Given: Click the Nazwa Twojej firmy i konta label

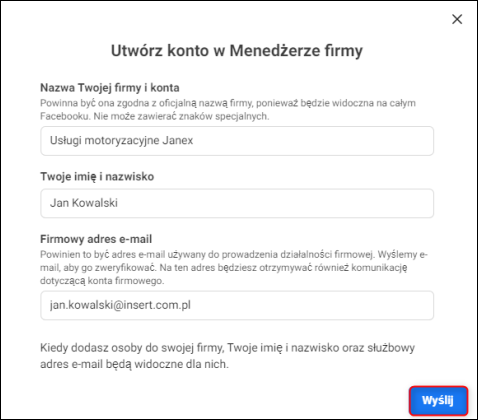Looking at the screenshot, I should tap(110, 88).
